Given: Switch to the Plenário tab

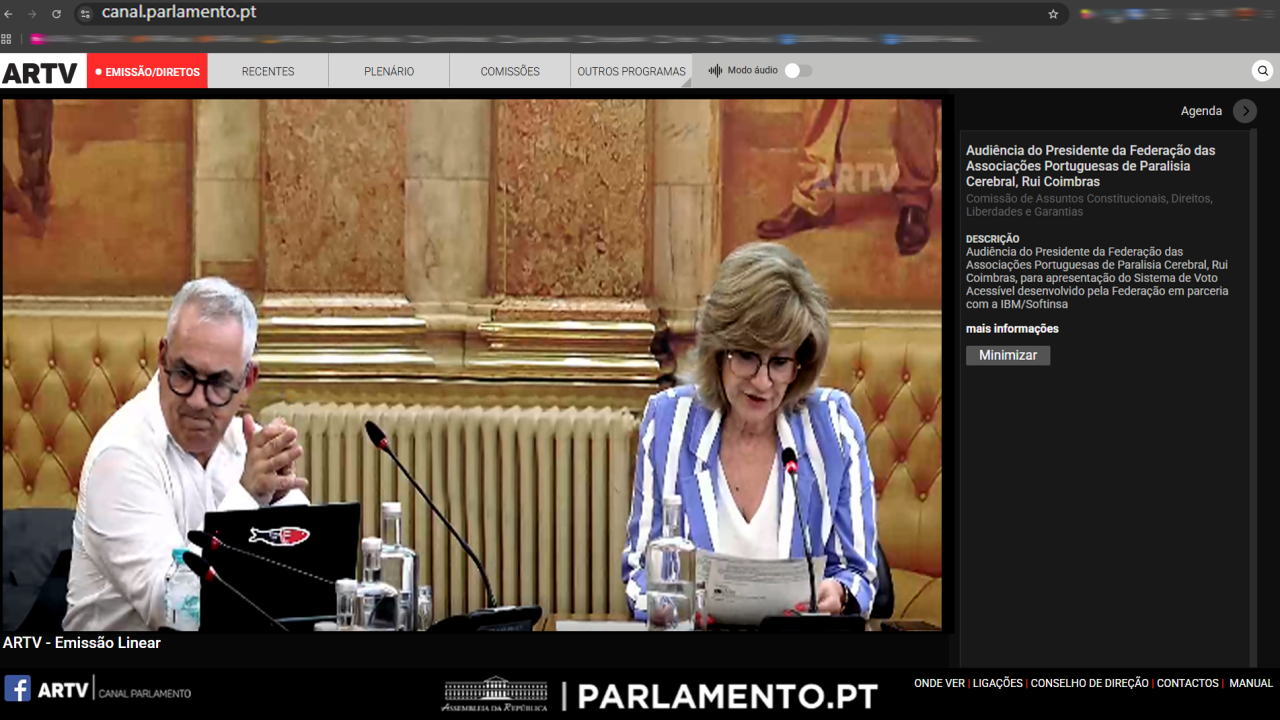Looking at the screenshot, I should [x=389, y=71].
